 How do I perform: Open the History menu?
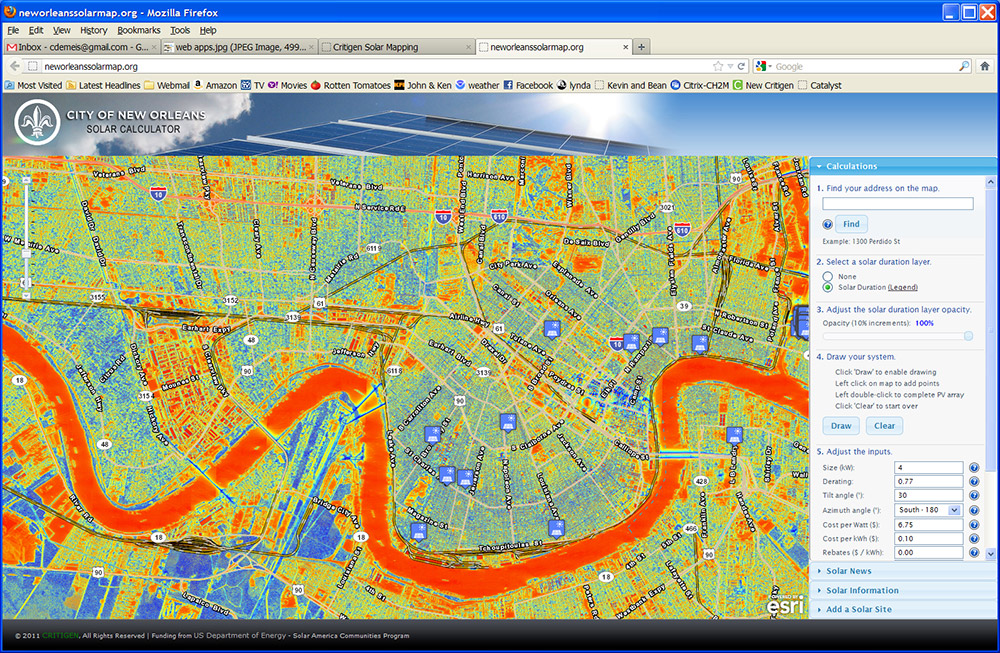(94, 30)
